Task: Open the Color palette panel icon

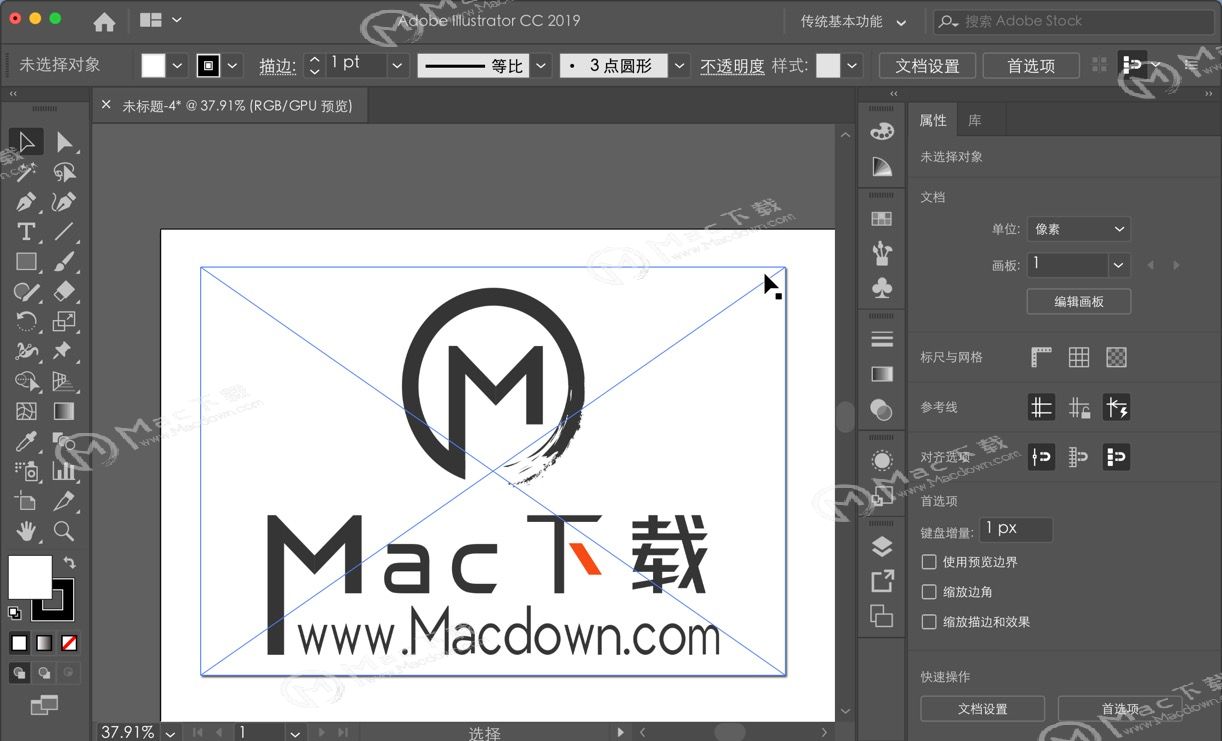Action: click(x=882, y=132)
